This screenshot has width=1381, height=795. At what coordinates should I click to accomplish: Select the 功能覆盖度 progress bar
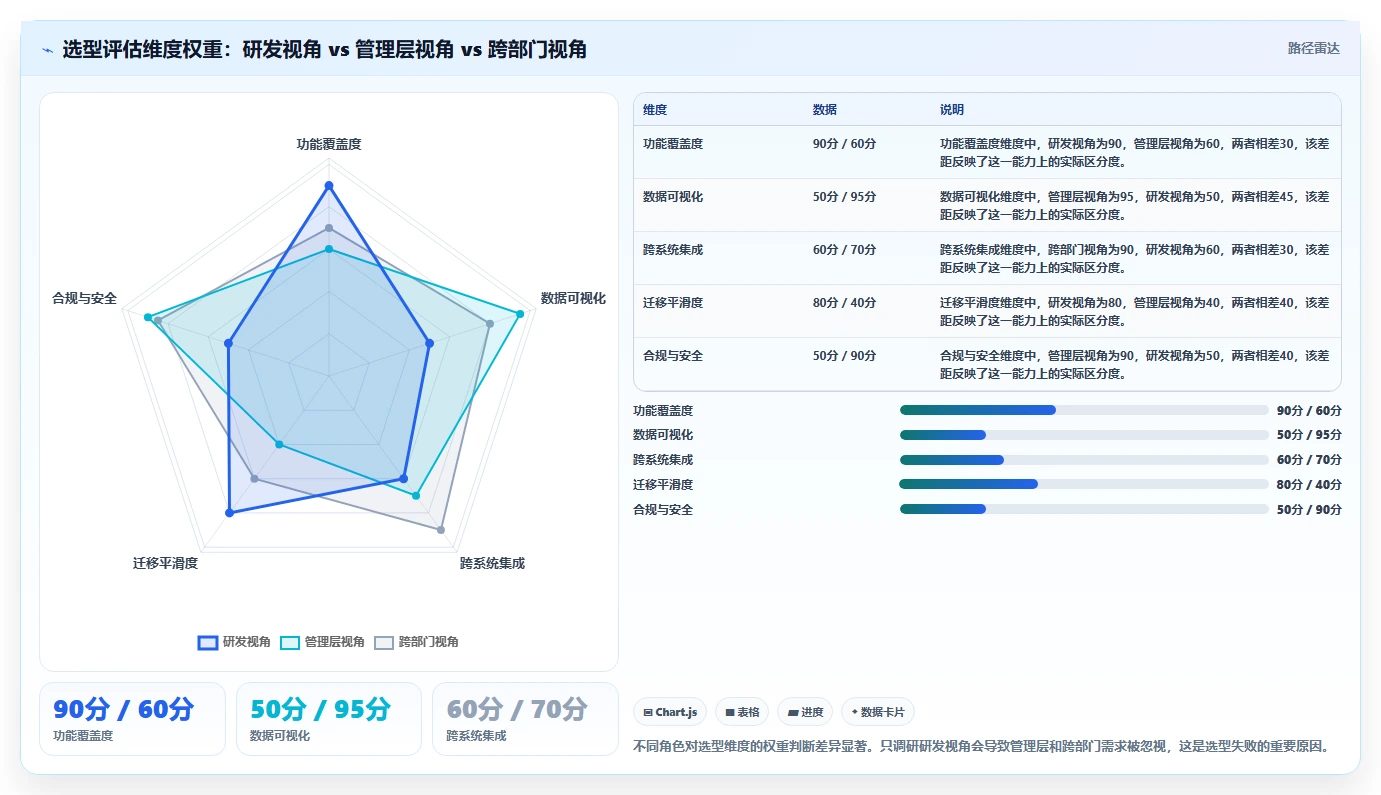1084,410
